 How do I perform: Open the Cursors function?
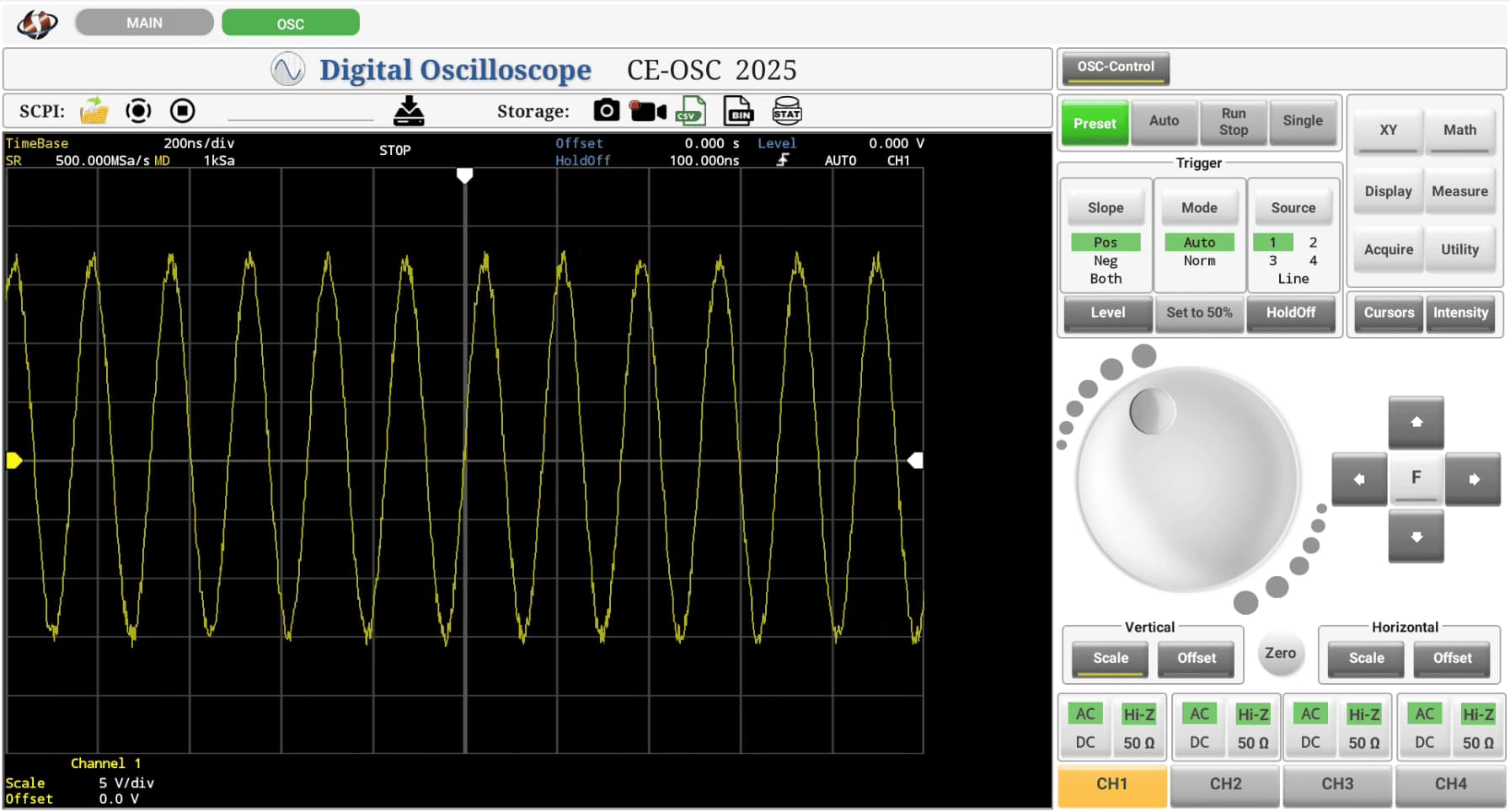[x=1389, y=313]
